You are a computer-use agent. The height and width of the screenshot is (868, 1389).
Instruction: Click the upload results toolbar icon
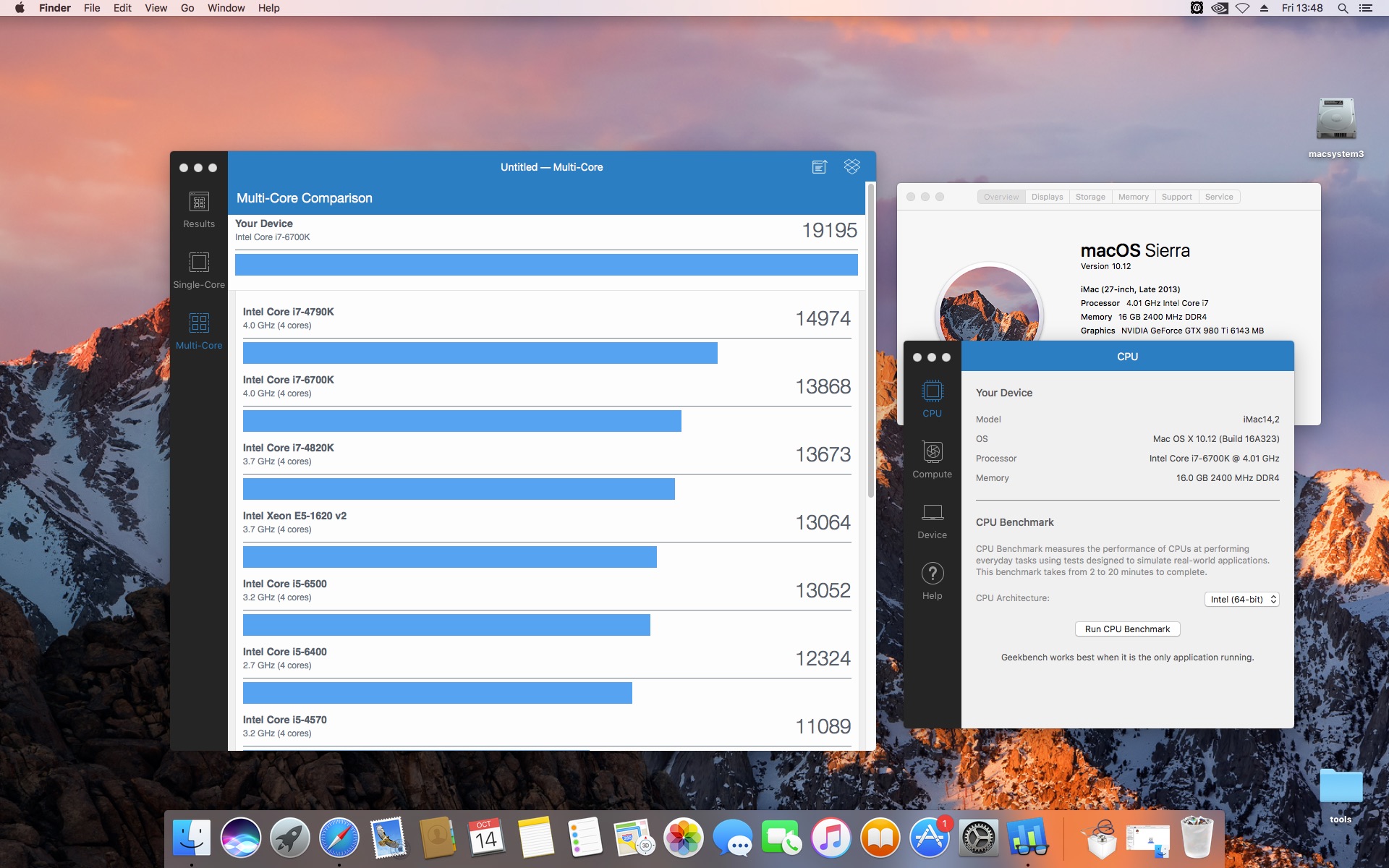pos(819,167)
